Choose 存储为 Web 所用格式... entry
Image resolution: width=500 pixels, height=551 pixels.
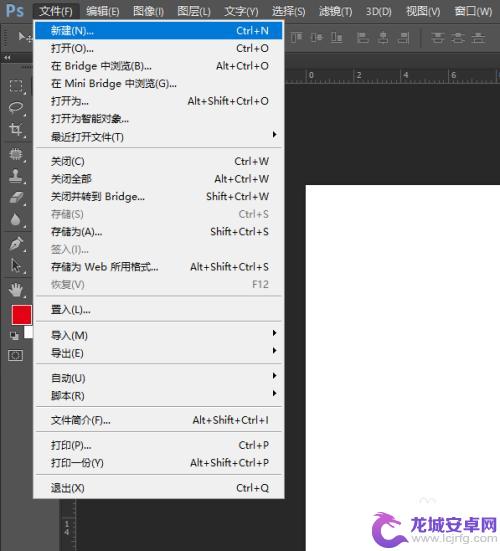click(x=158, y=267)
